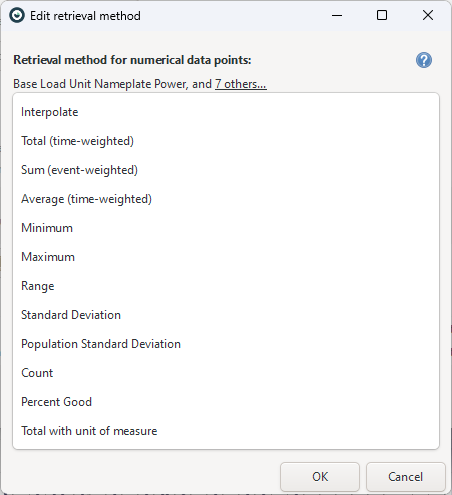Close the Edit retrieval method dialog
Viewport: 452px width, 495px height.
tap(428, 15)
